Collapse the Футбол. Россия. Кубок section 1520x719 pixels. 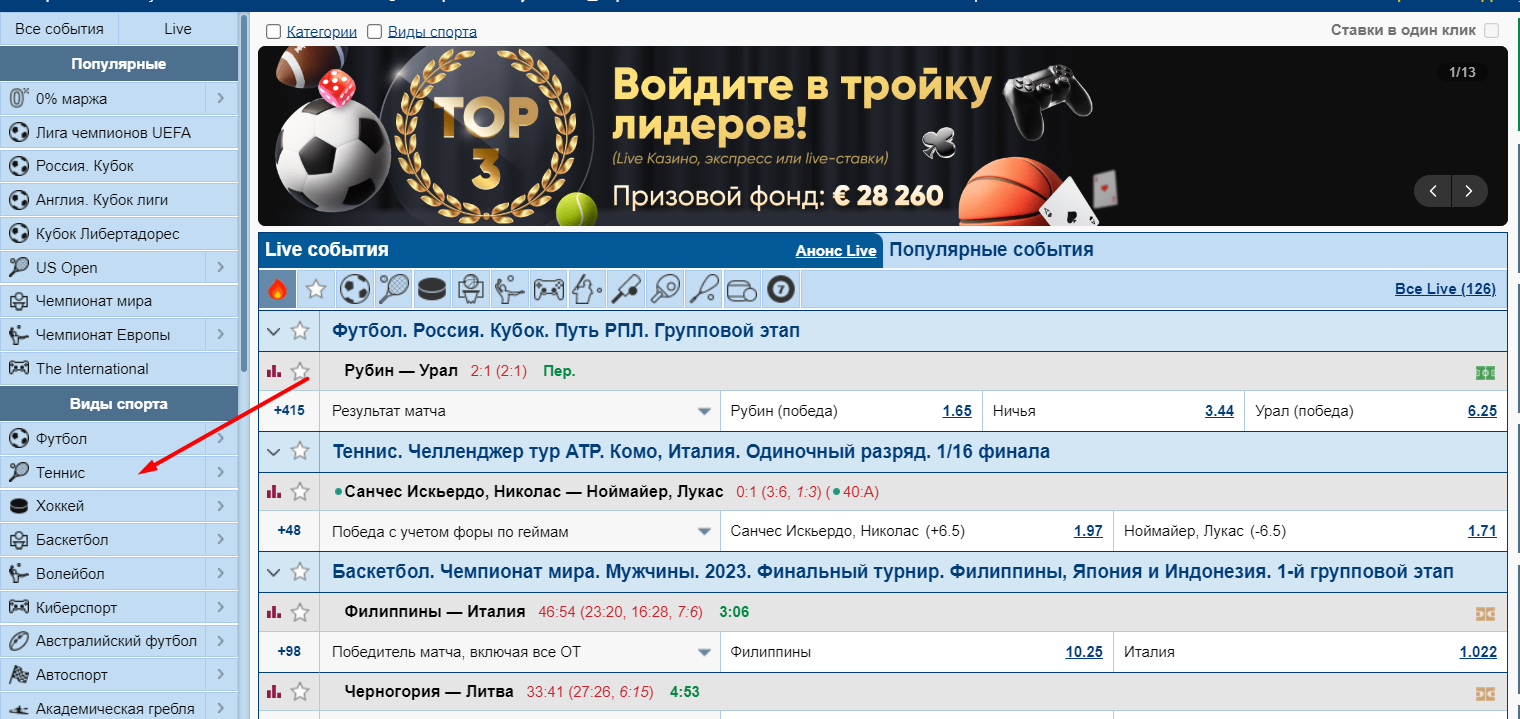coord(274,330)
